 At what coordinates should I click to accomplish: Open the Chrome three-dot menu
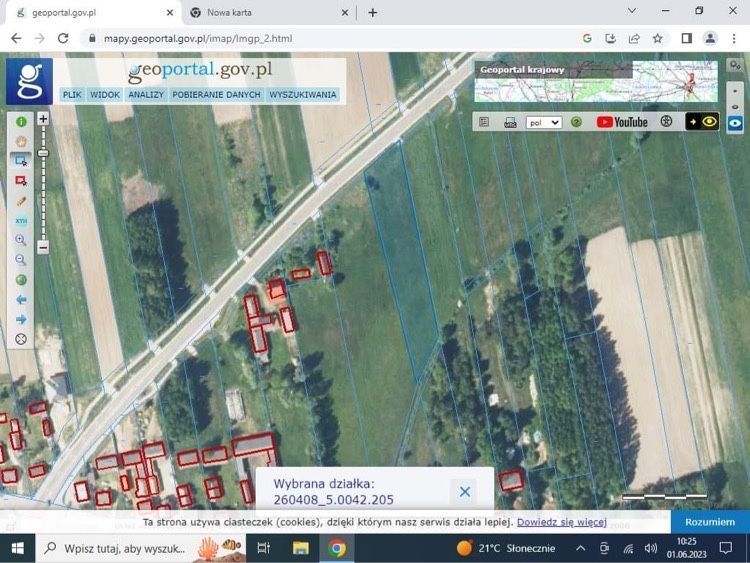[734, 38]
